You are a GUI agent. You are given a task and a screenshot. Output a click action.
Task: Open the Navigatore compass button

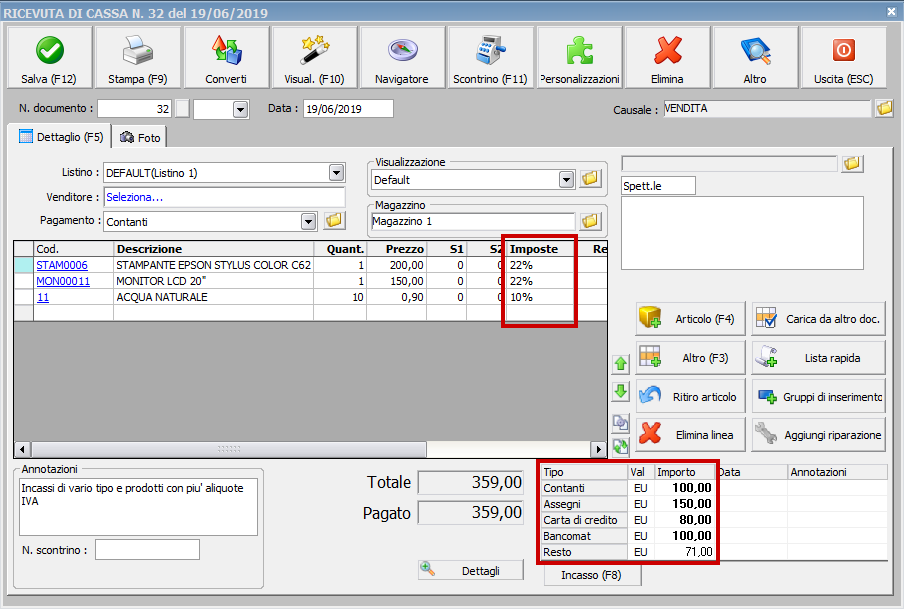[402, 57]
